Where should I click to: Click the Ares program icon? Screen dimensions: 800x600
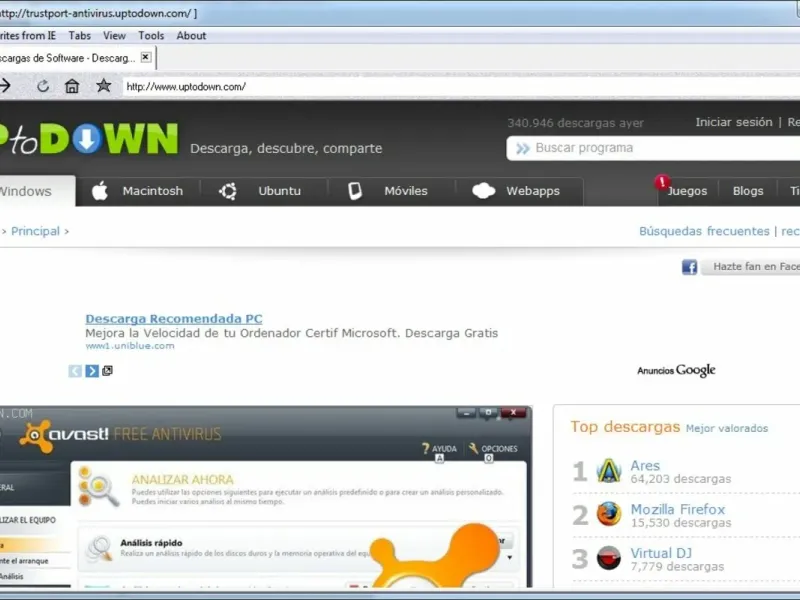[x=609, y=471]
